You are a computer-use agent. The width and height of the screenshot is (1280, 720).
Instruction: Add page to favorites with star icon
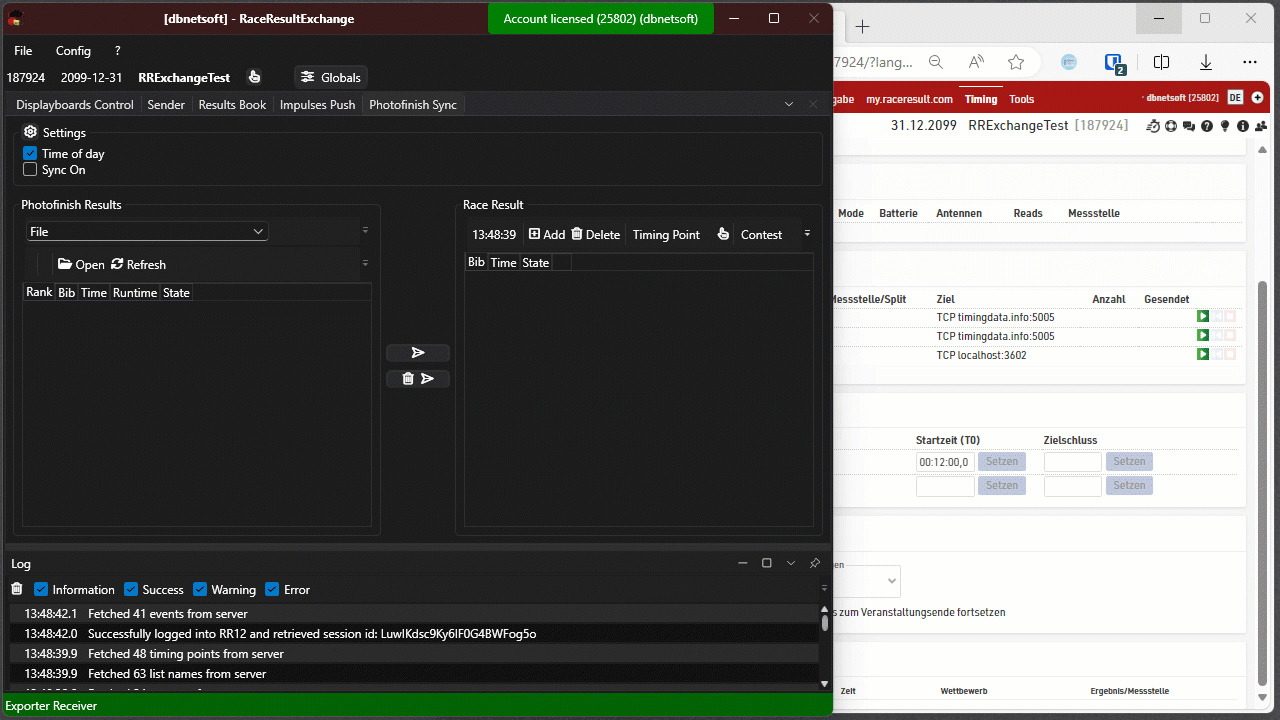(x=1016, y=62)
